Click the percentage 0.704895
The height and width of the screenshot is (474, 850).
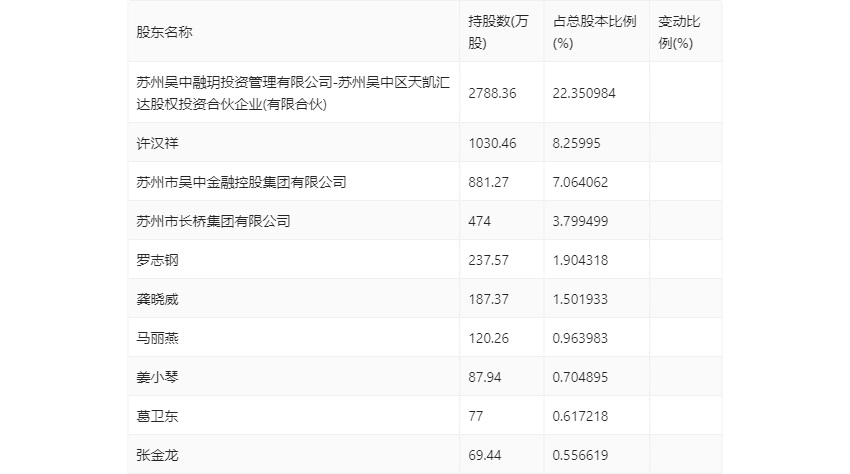pyautogui.click(x=580, y=377)
